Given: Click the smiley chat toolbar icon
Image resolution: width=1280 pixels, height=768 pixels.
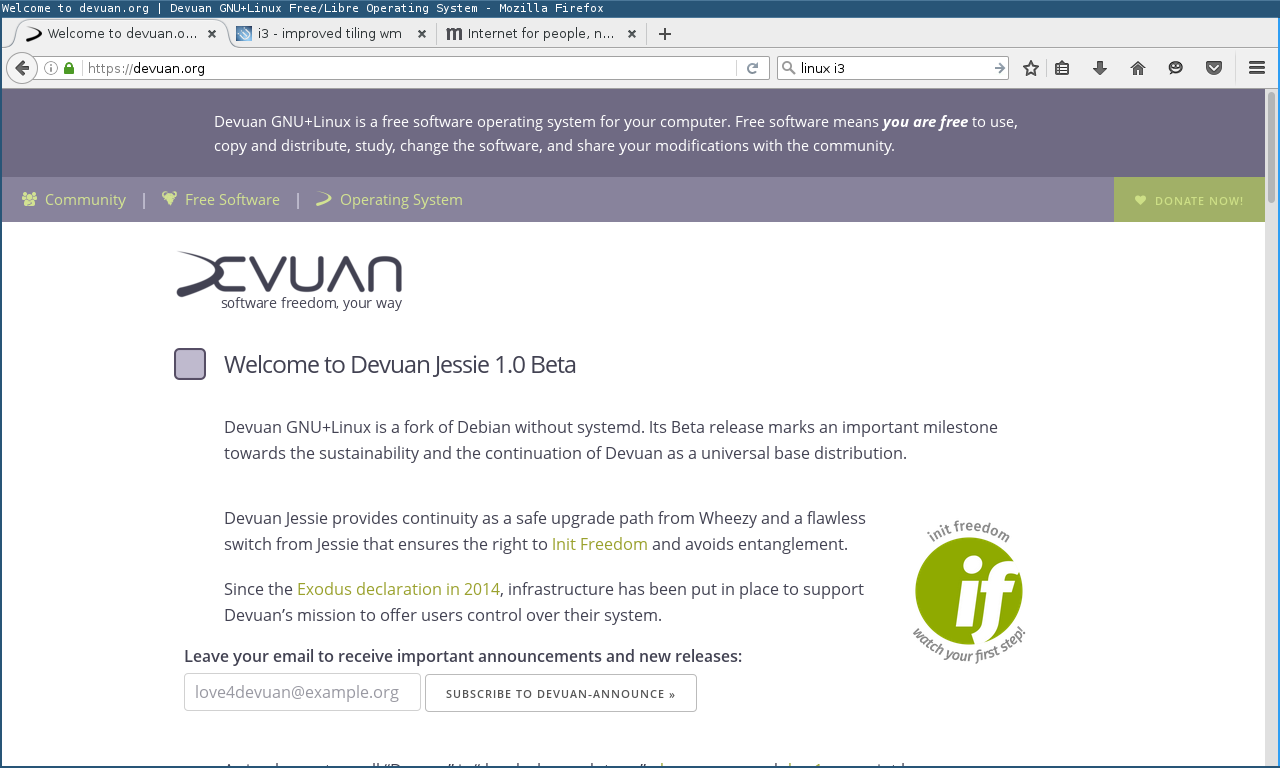Looking at the screenshot, I should pos(1176,68).
